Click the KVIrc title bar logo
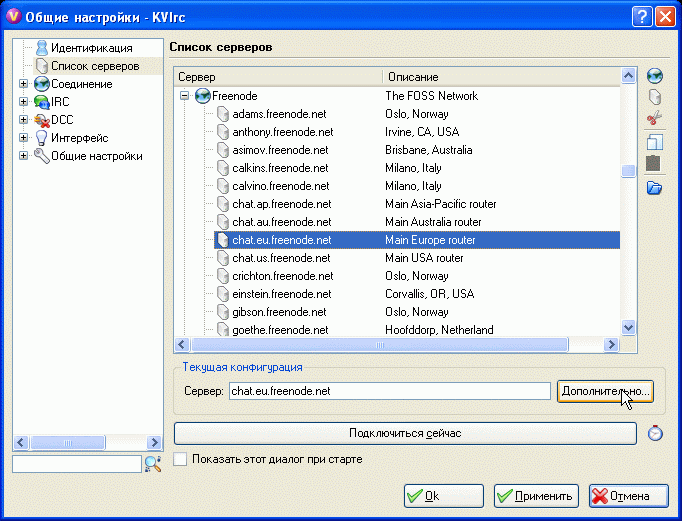 (14, 17)
